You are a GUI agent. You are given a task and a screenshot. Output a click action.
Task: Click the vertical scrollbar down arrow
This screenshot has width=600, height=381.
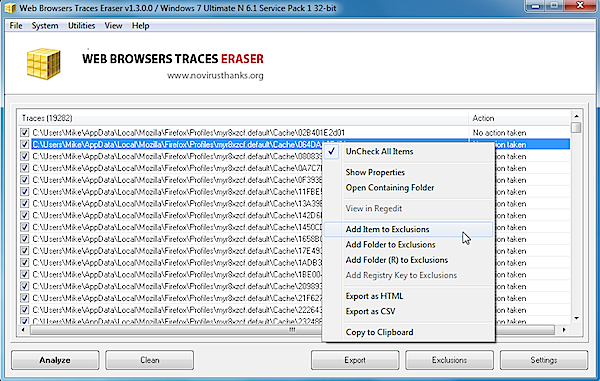click(x=576, y=318)
